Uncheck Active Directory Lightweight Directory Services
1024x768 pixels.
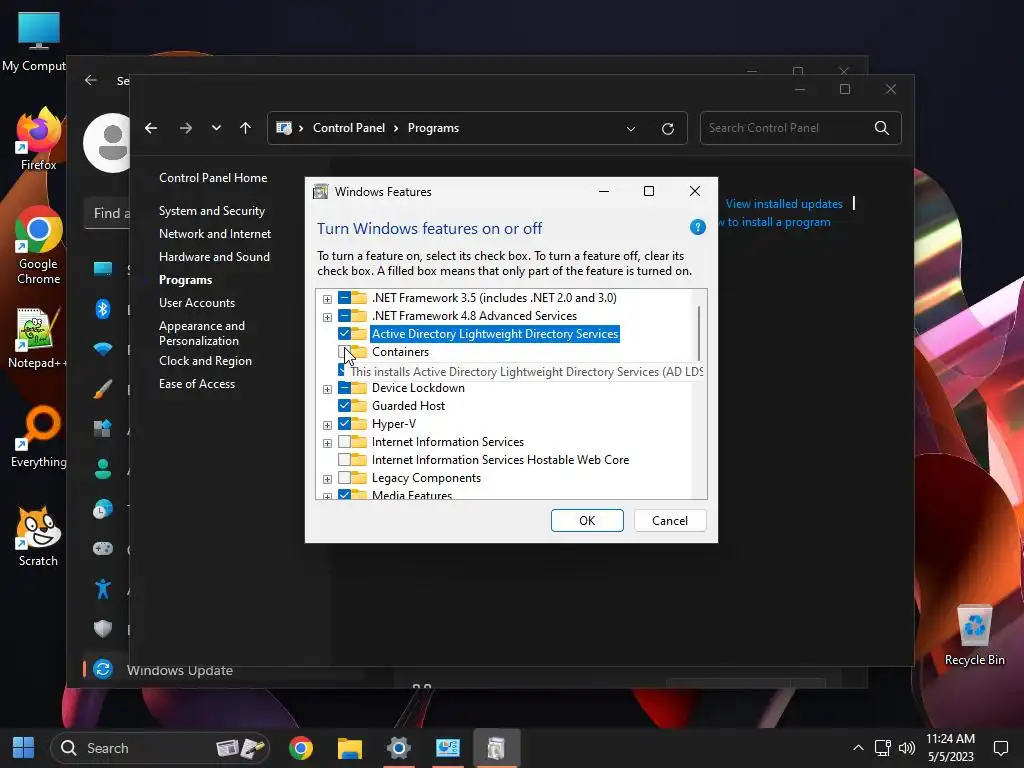click(344, 334)
